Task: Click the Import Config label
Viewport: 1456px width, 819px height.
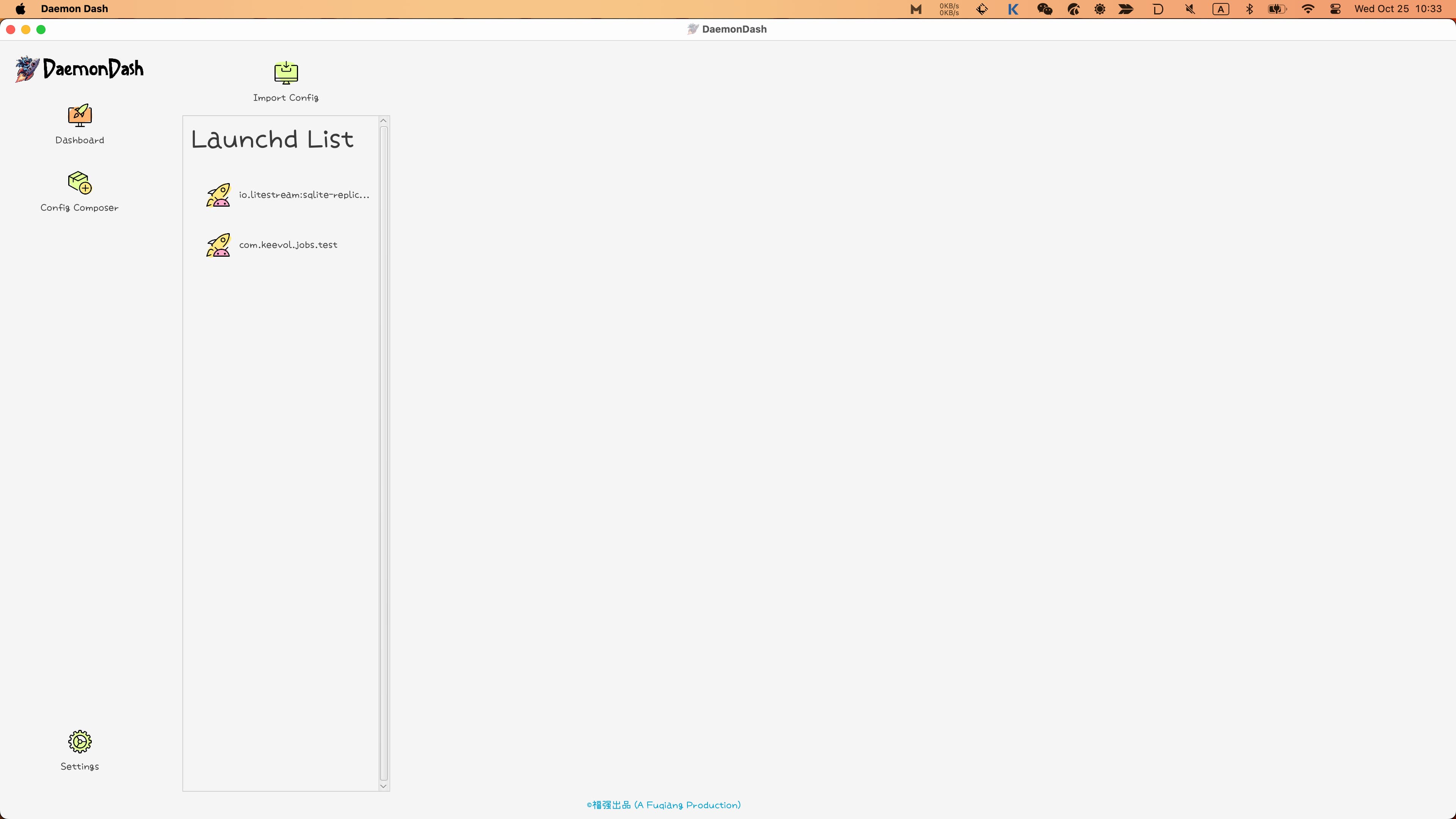Action: 286,98
